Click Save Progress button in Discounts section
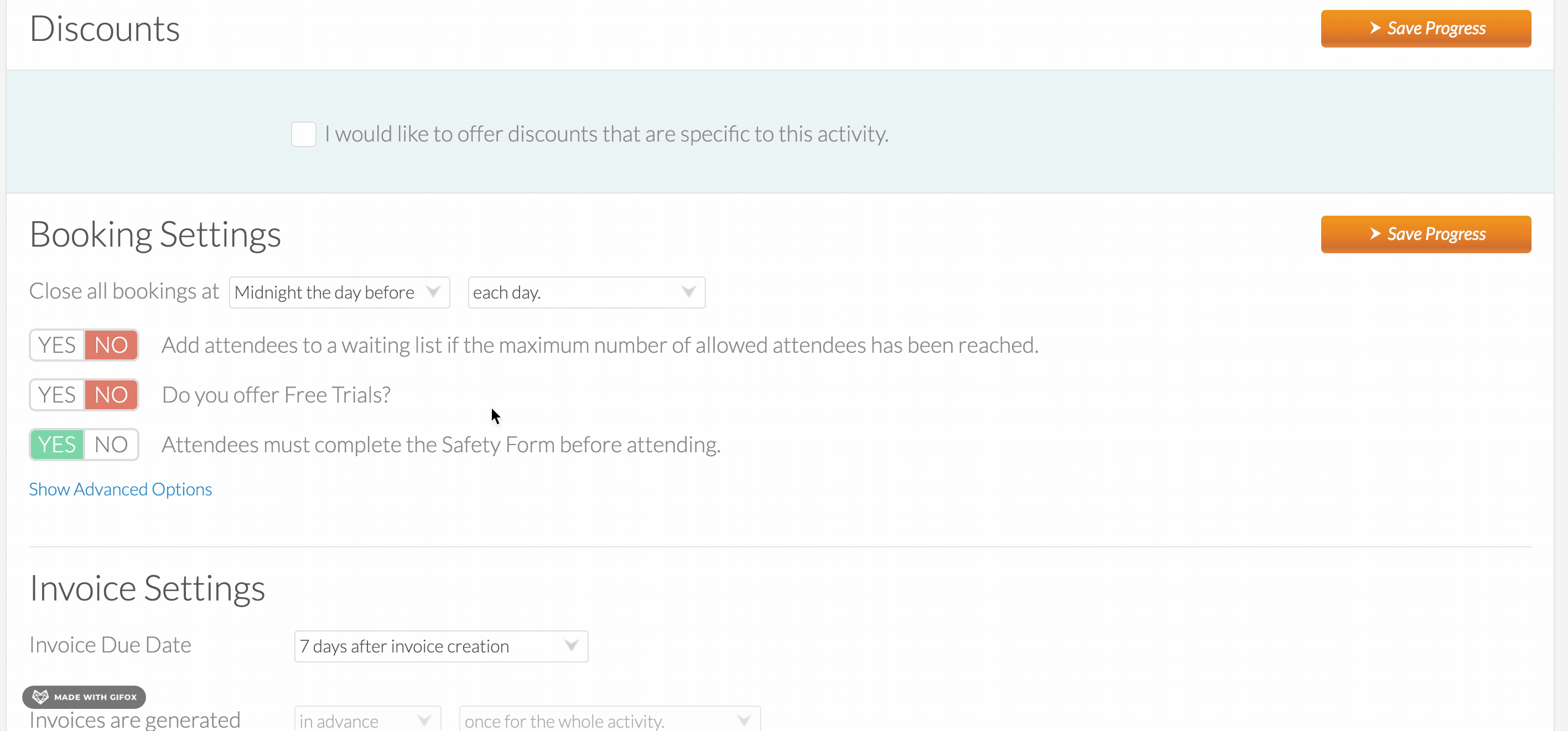This screenshot has height=731, width=1568. (1426, 29)
